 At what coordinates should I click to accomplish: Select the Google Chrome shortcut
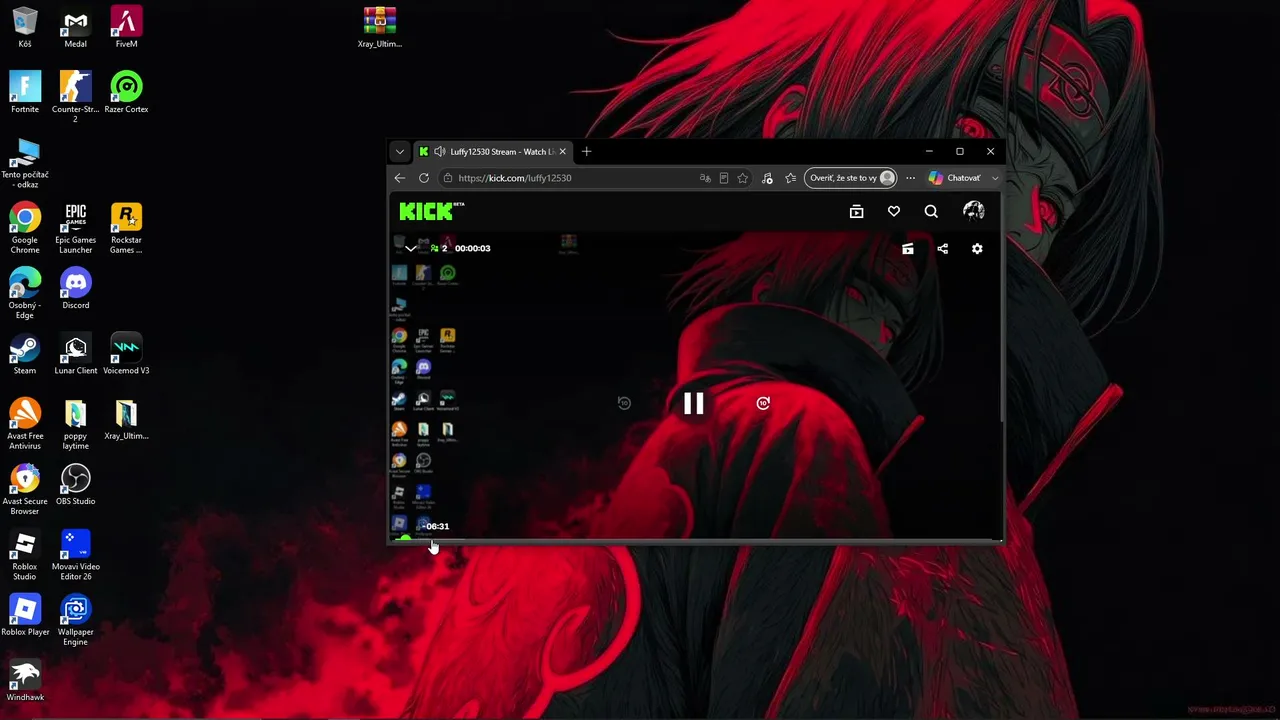click(x=25, y=228)
